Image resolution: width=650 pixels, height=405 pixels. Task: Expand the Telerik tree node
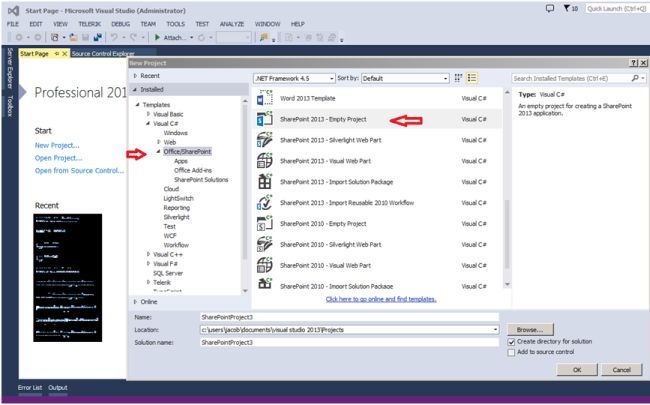tap(148, 282)
